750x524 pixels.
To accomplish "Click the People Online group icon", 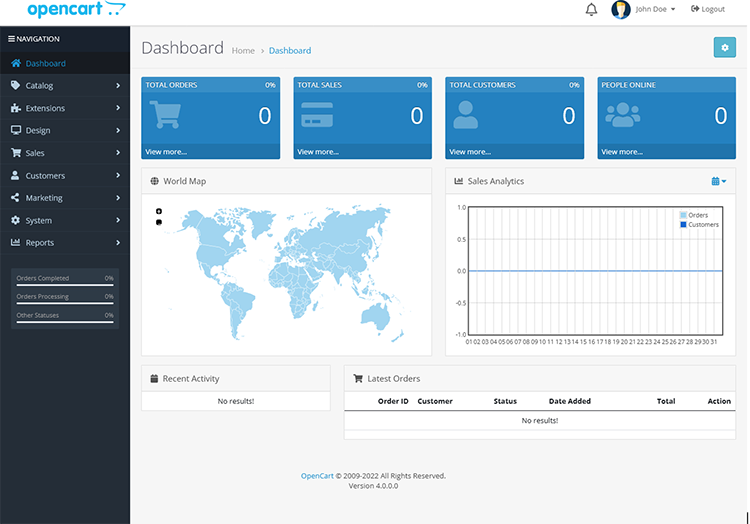I will click(622, 116).
